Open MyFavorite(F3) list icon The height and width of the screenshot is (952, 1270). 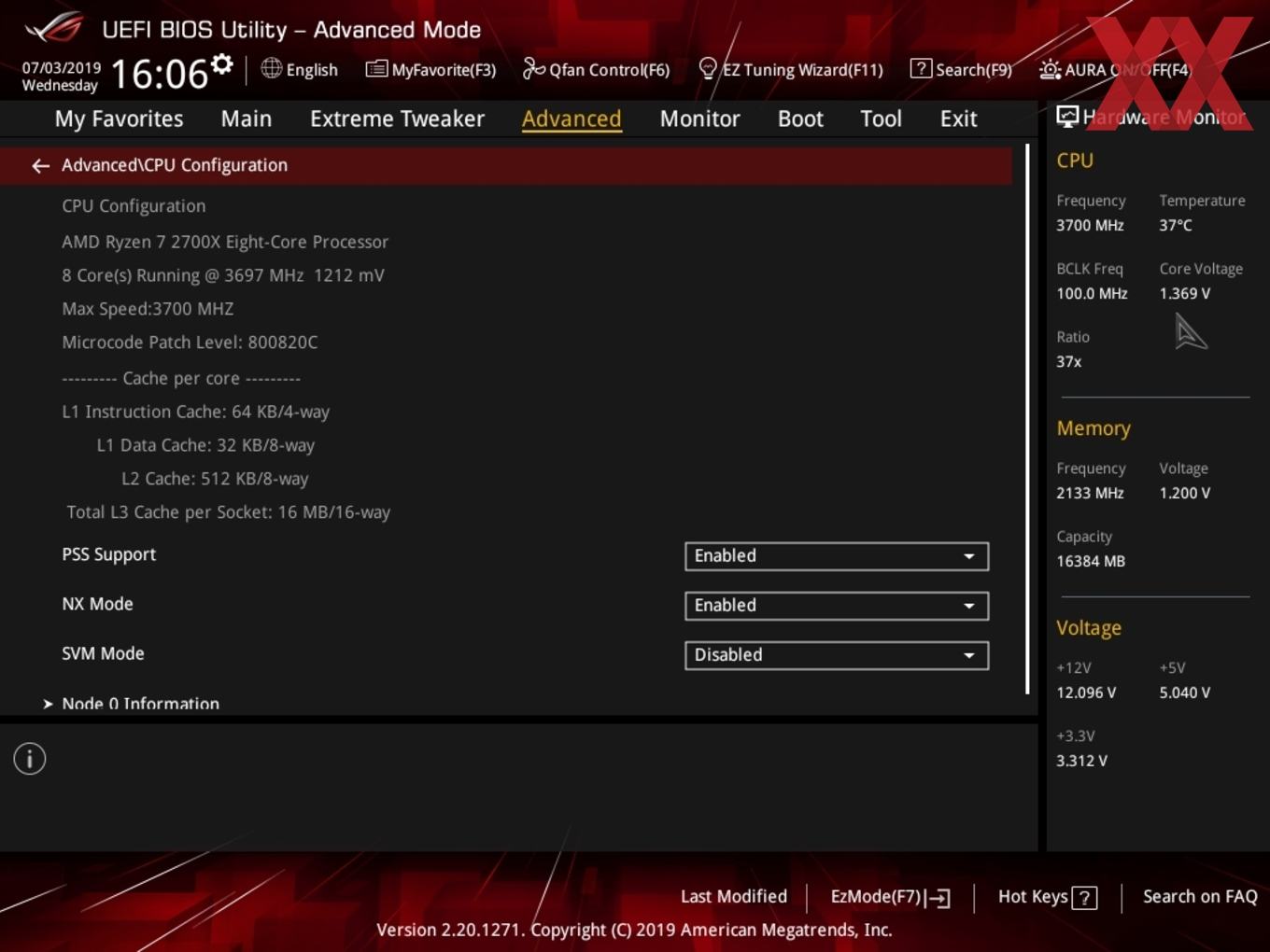376,69
